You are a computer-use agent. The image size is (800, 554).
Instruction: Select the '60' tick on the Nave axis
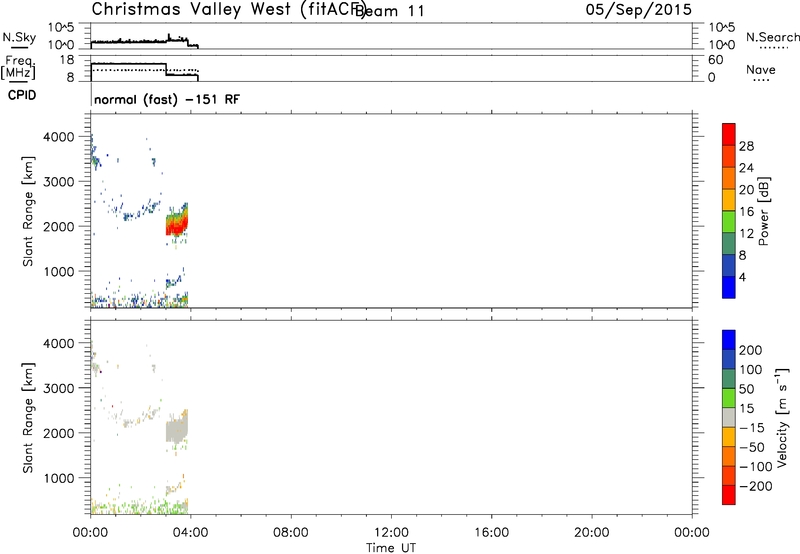pyautogui.click(x=716, y=60)
